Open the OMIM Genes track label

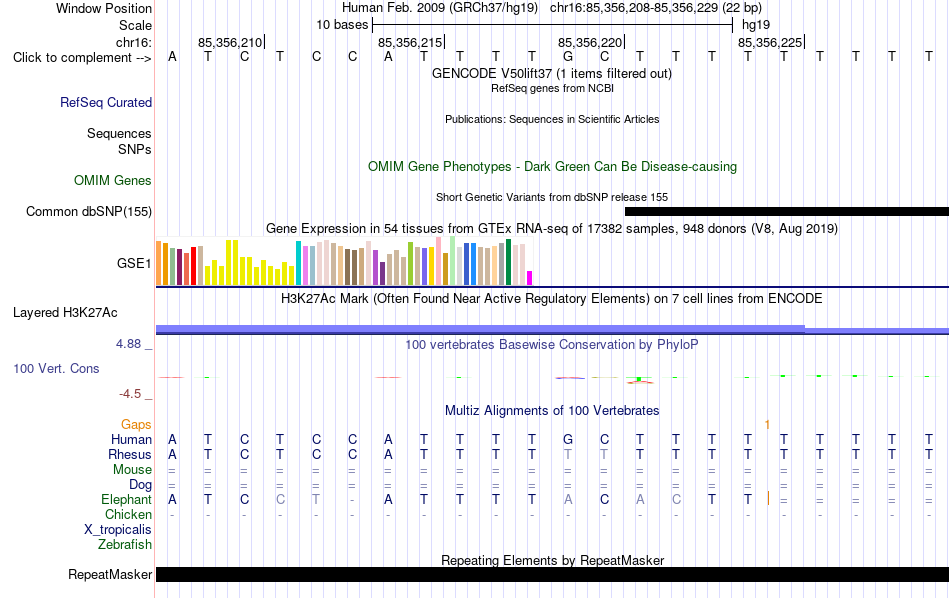pyautogui.click(x=113, y=181)
